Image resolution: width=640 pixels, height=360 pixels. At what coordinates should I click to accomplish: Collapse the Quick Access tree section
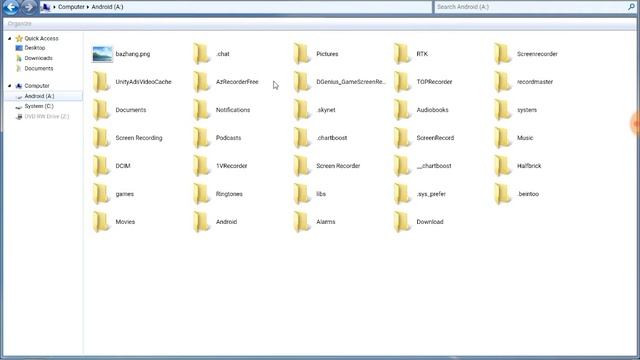pyautogui.click(x=9, y=38)
